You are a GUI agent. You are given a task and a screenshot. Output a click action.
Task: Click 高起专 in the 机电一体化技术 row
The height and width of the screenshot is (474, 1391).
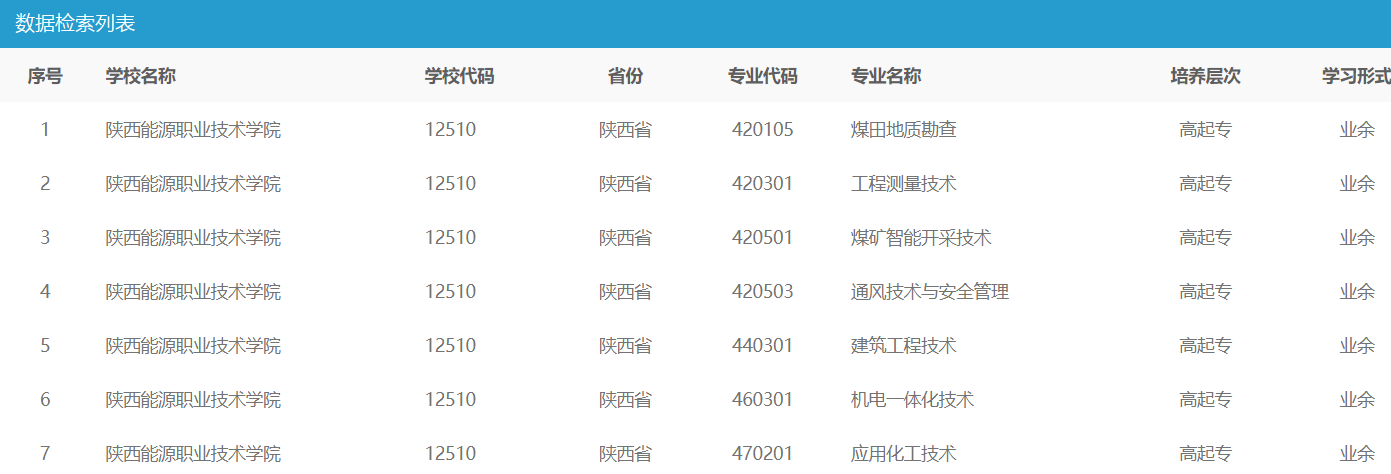click(1206, 400)
